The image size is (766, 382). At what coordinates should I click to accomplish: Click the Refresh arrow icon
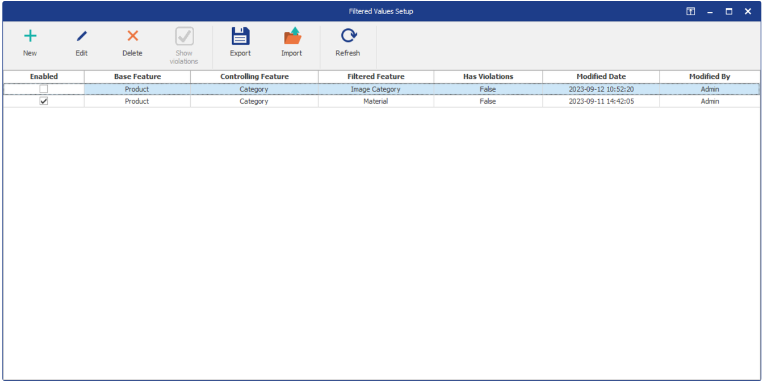tap(348, 36)
